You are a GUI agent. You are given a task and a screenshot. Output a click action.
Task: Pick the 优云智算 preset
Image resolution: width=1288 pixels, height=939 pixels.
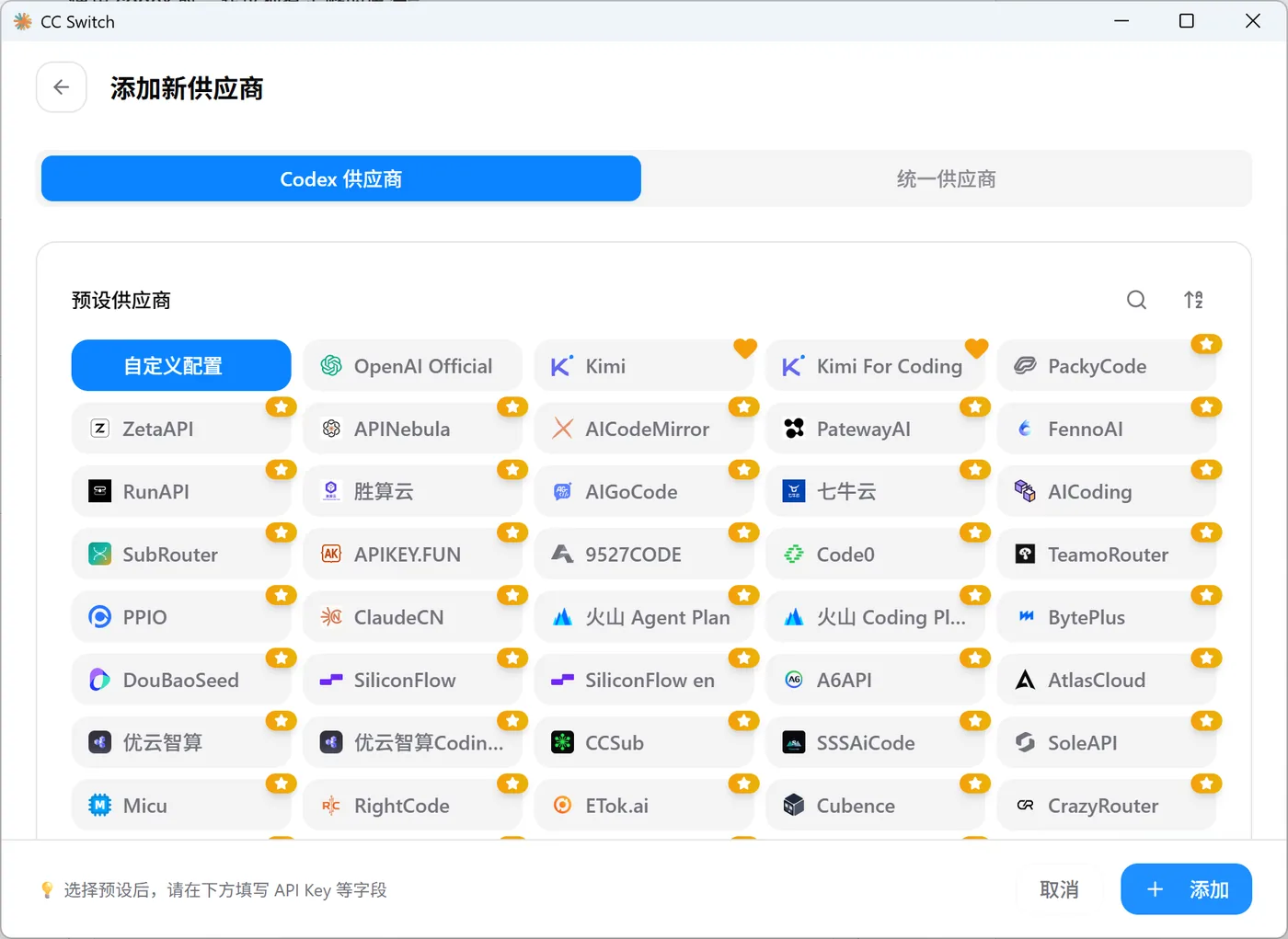pyautogui.click(x=181, y=742)
